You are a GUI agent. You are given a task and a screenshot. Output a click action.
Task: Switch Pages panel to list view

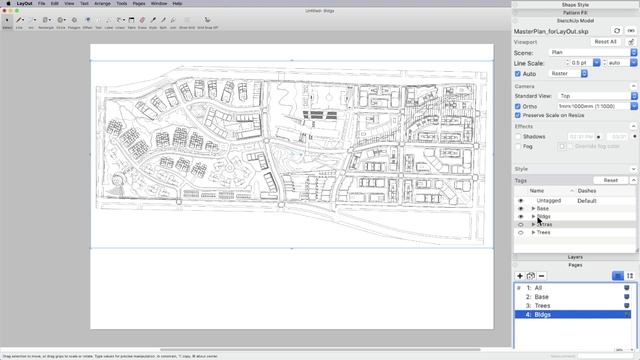pos(618,276)
